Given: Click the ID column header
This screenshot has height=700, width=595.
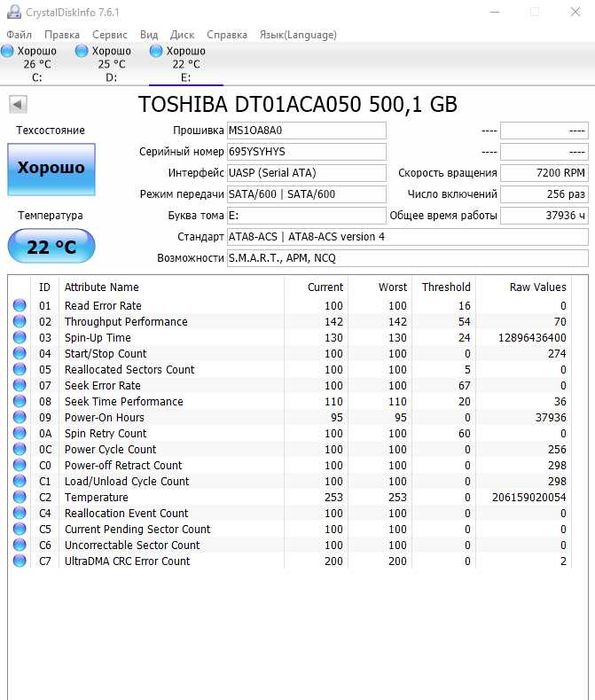Looking at the screenshot, I should [x=45, y=287].
